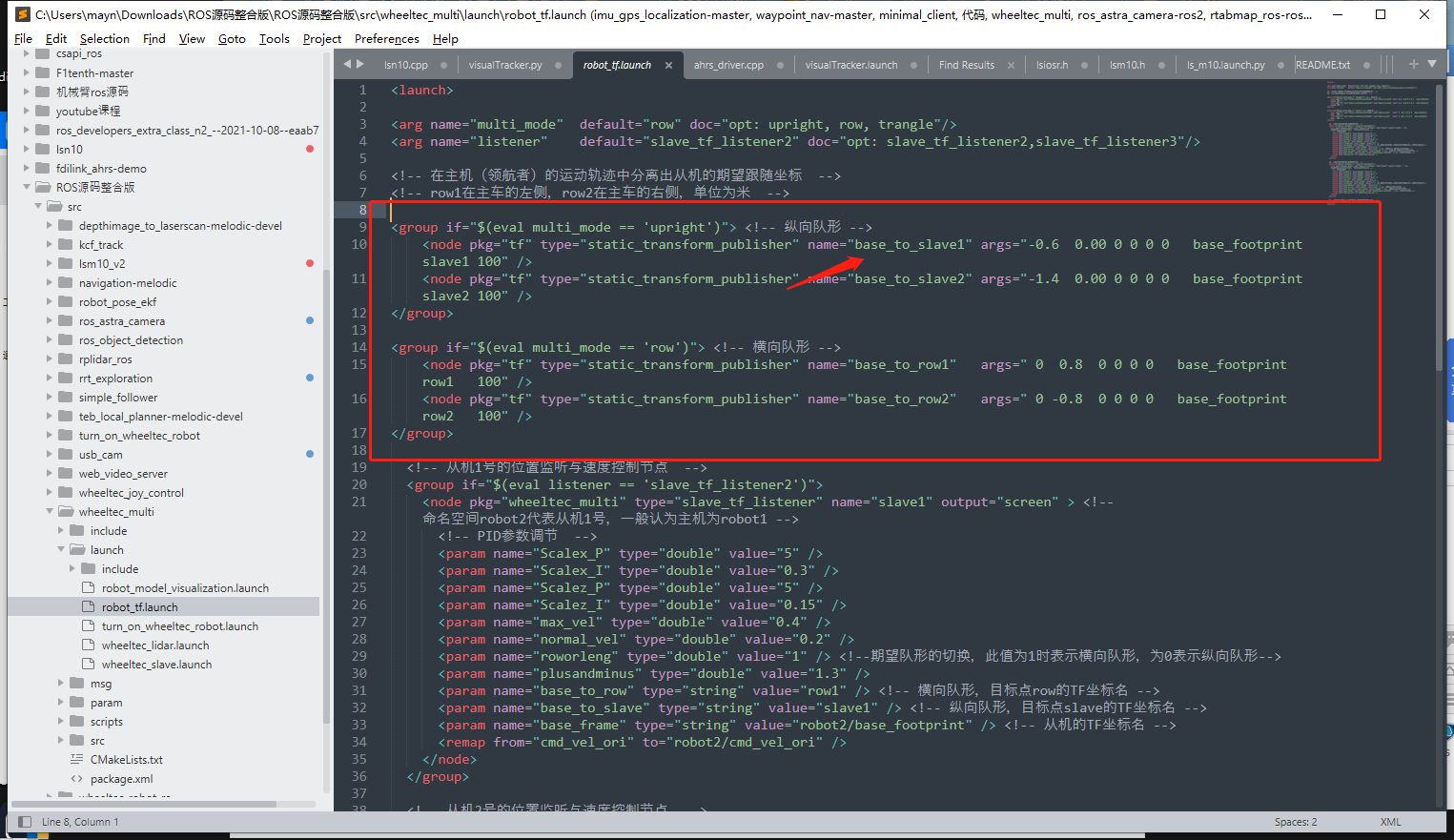Expand the scripts folder arrow
The image size is (1454, 840).
(61, 722)
